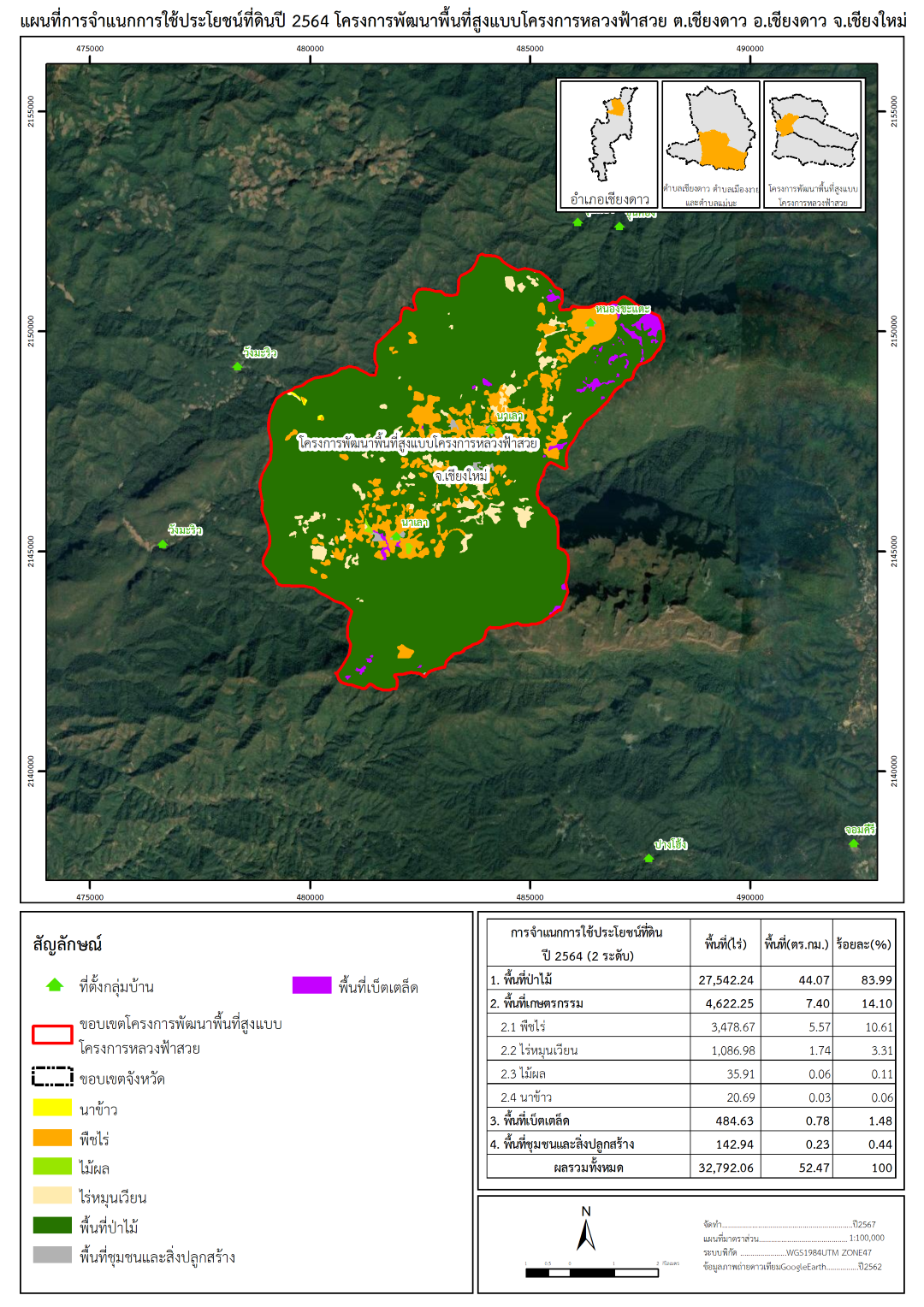Click the map scale text 1:100,000
This screenshot has height=1307, width=924.
pos(867,1238)
